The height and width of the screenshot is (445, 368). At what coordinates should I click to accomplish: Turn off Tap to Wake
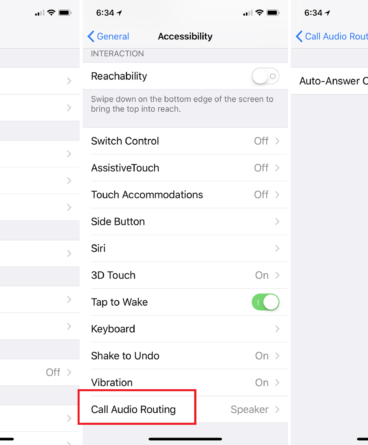[265, 302]
